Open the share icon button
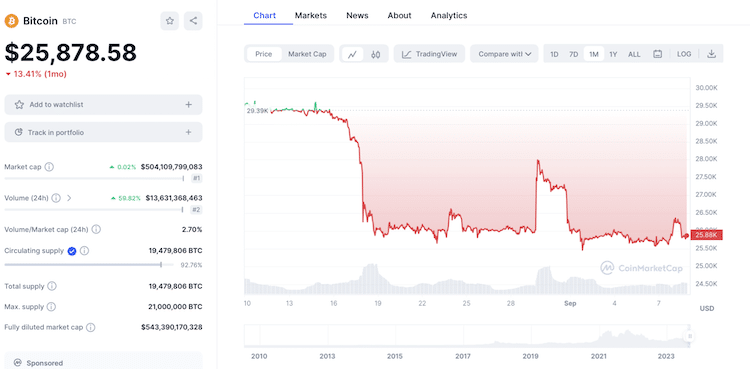This screenshot has width=750, height=369. coord(193,21)
